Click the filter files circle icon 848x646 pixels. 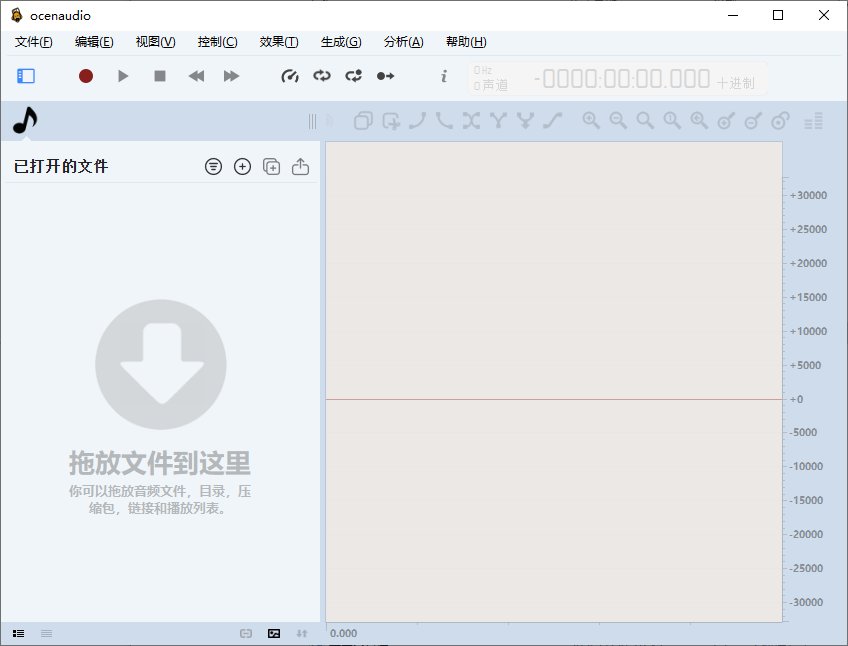214,167
